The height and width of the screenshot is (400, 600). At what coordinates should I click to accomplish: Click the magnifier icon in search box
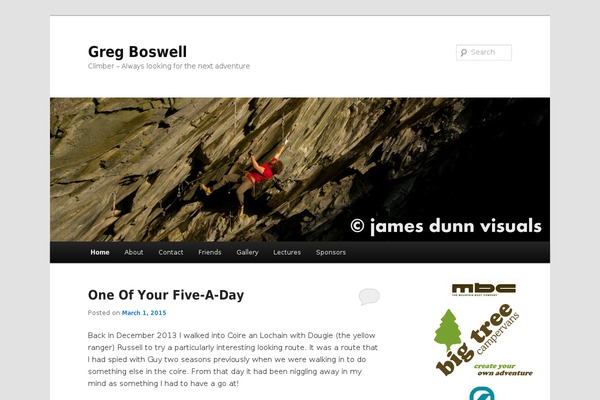click(464, 52)
